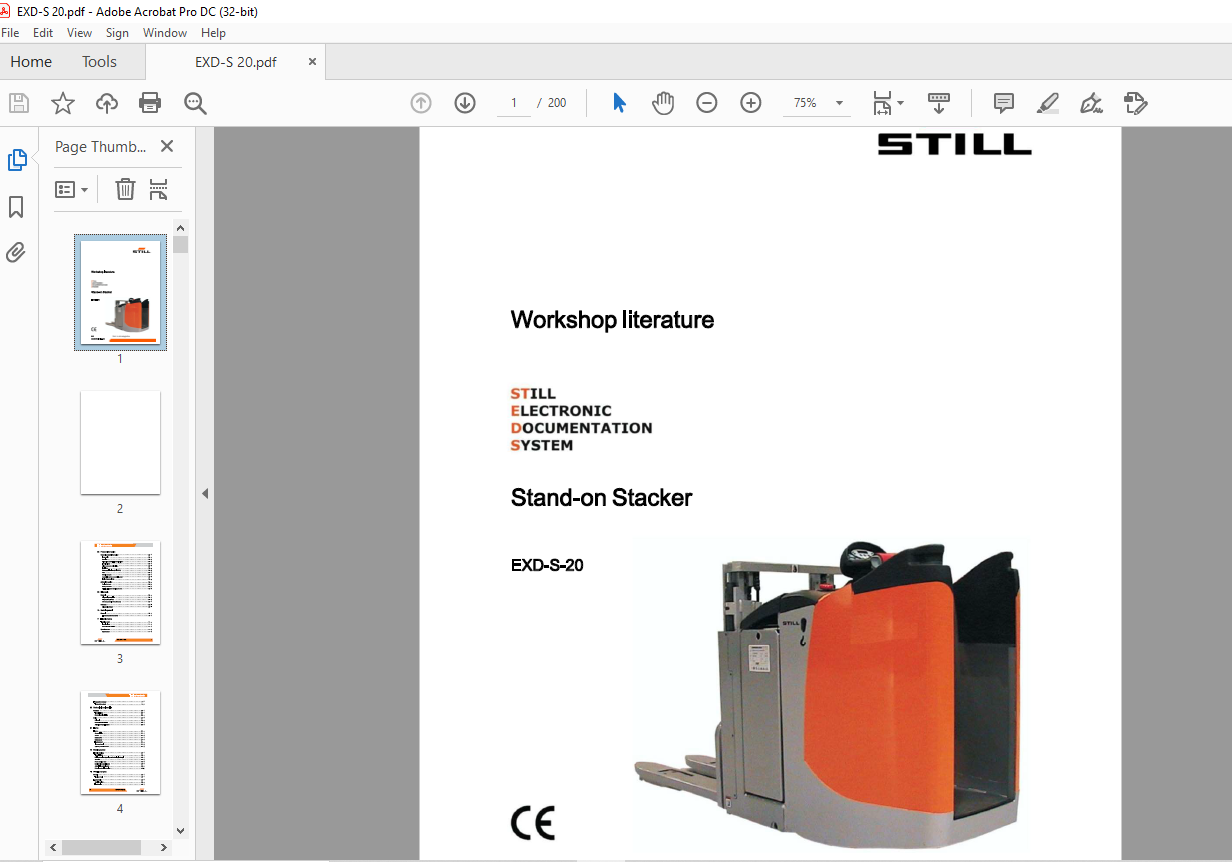The image size is (1232, 862).
Task: Select page 1 thumbnail
Action: (120, 292)
